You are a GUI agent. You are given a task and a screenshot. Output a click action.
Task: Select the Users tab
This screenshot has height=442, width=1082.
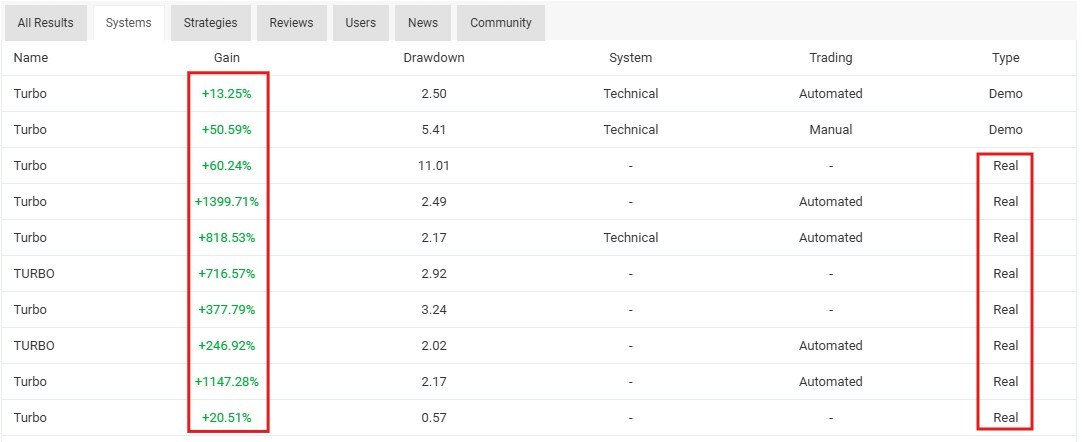pos(361,22)
